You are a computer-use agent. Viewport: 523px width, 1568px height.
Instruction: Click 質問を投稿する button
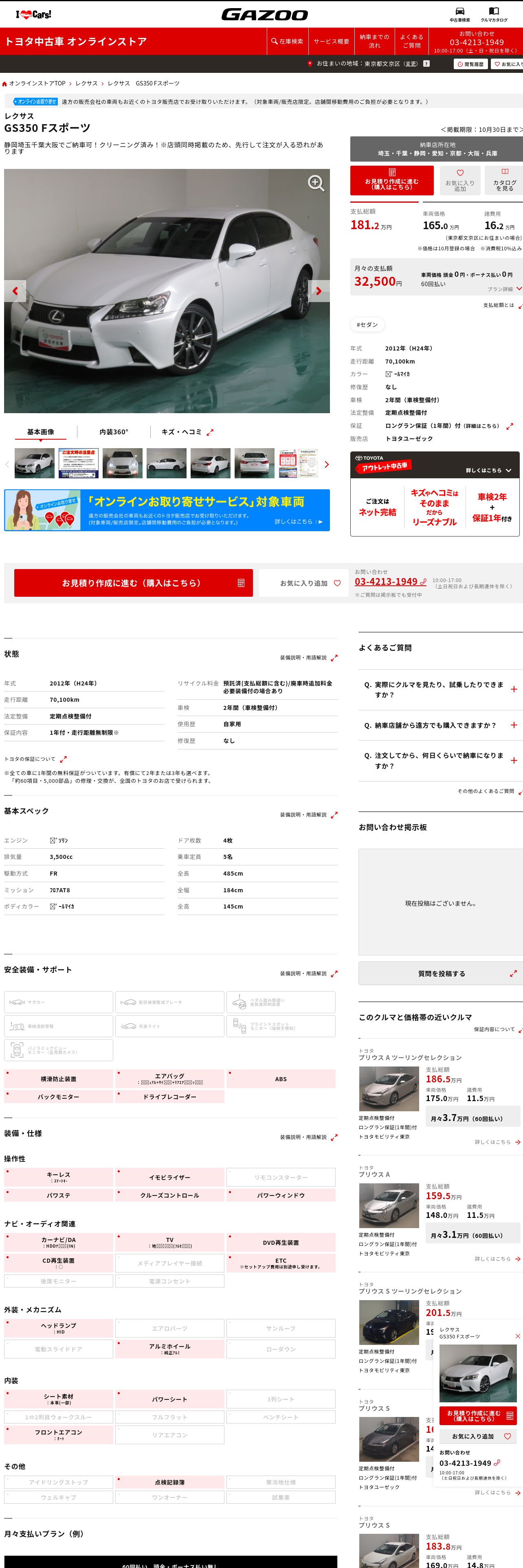coord(442,974)
